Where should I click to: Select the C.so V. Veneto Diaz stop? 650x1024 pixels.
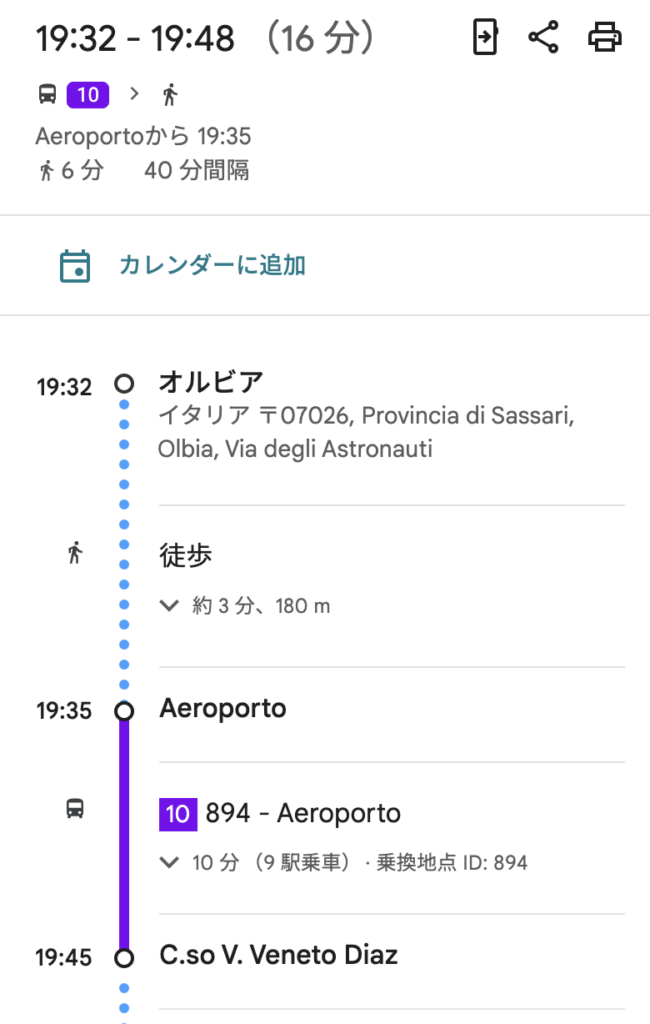(279, 955)
